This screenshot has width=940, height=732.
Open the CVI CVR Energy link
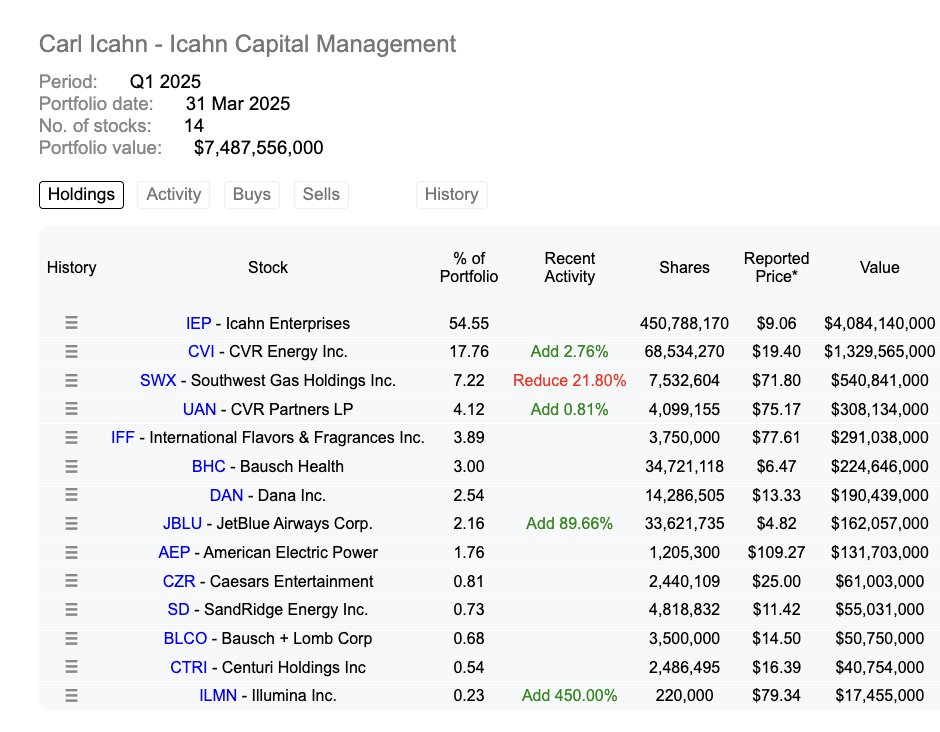point(267,351)
